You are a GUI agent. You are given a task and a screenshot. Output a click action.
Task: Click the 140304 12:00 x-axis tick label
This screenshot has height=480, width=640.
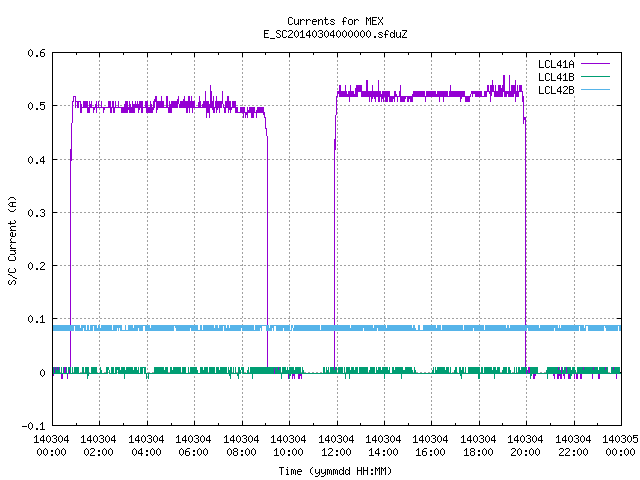(336, 446)
